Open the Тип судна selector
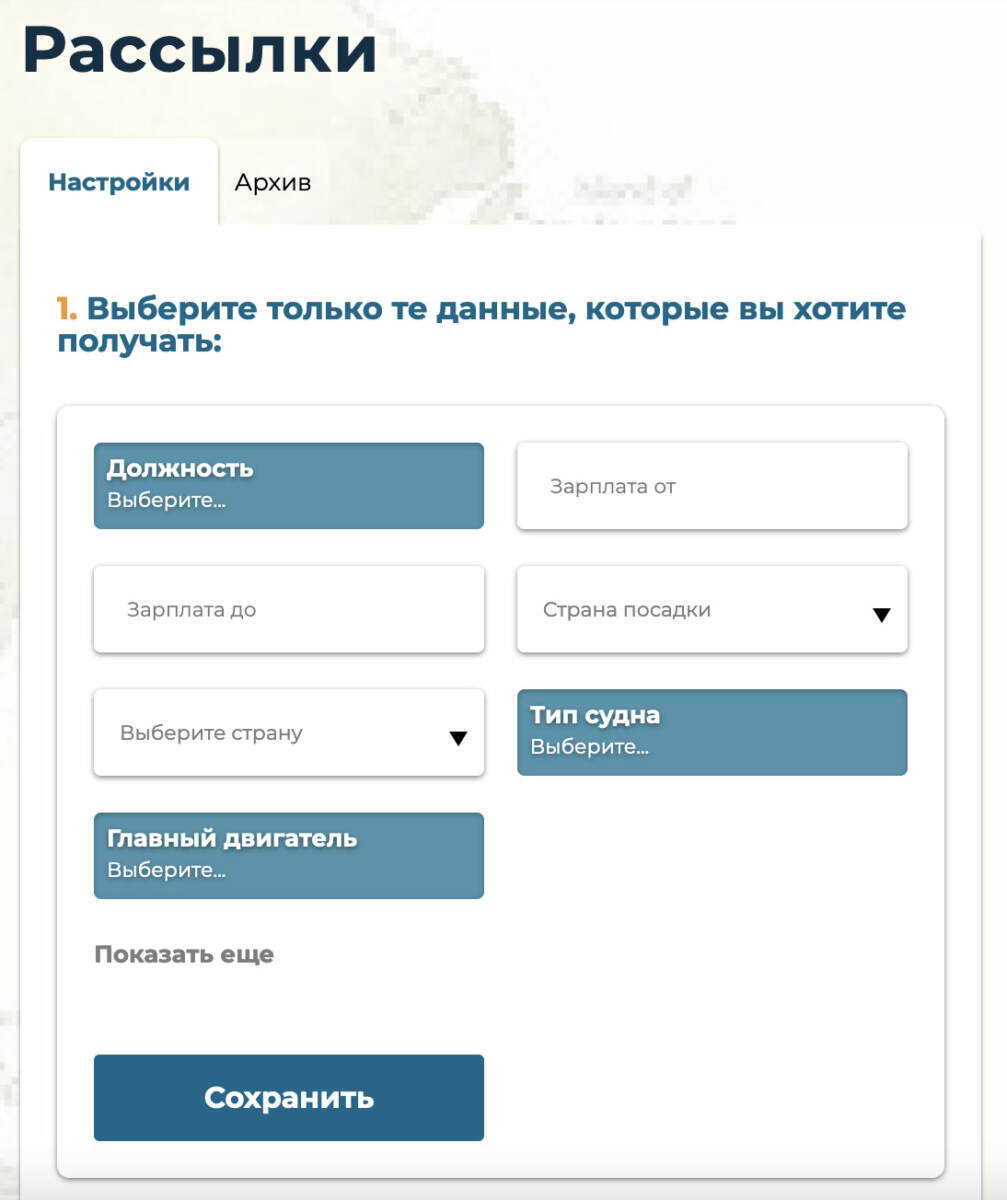This screenshot has height=1200, width=1007. [712, 732]
